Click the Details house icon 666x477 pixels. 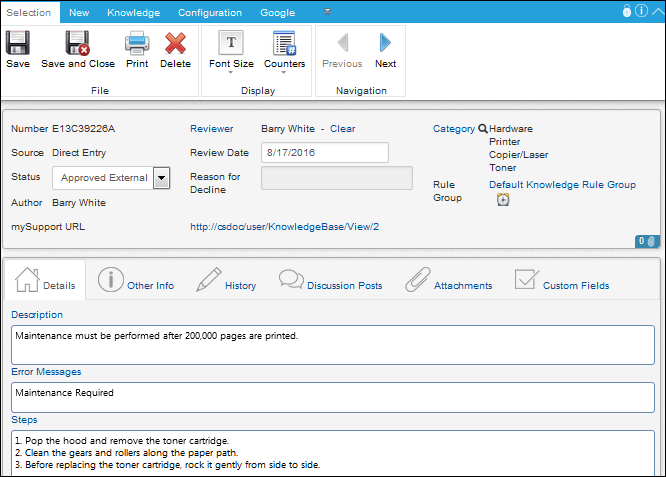click(x=27, y=279)
